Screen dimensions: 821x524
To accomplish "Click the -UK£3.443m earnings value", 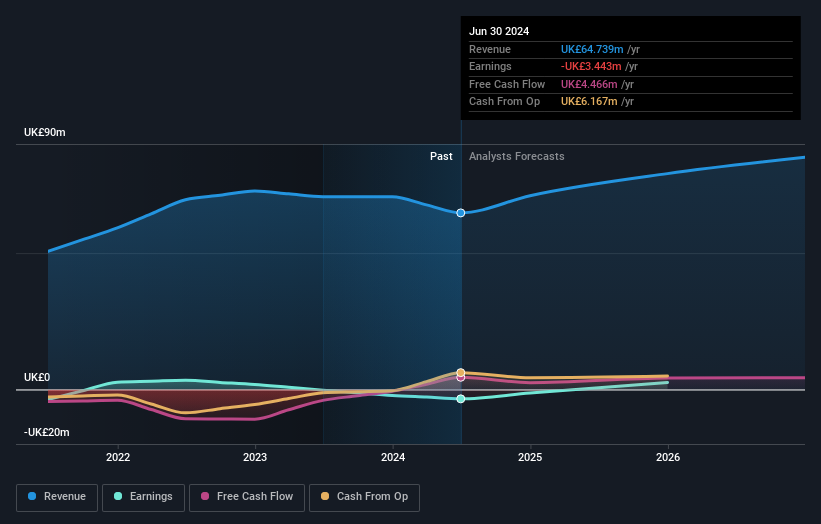I will pos(591,66).
